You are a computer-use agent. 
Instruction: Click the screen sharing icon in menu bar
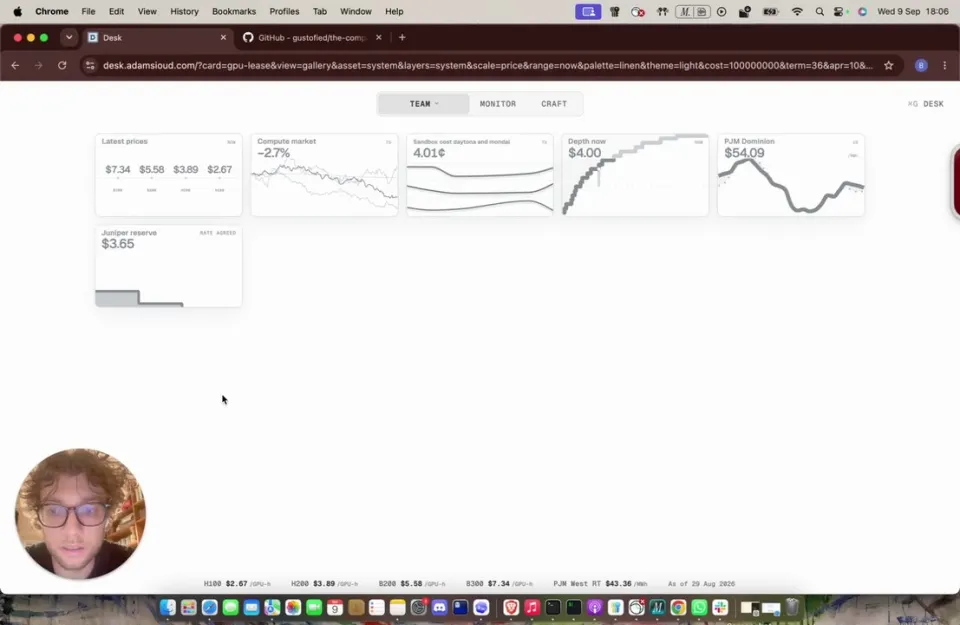(x=588, y=12)
